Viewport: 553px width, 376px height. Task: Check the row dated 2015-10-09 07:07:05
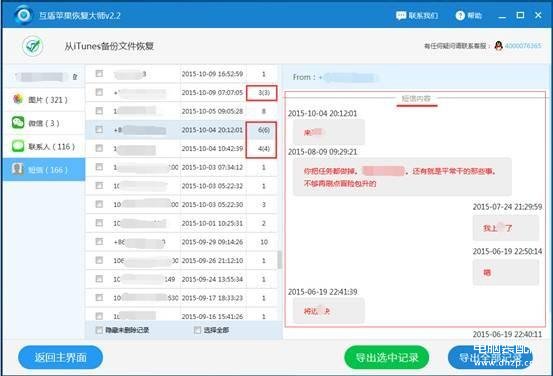tap(99, 92)
